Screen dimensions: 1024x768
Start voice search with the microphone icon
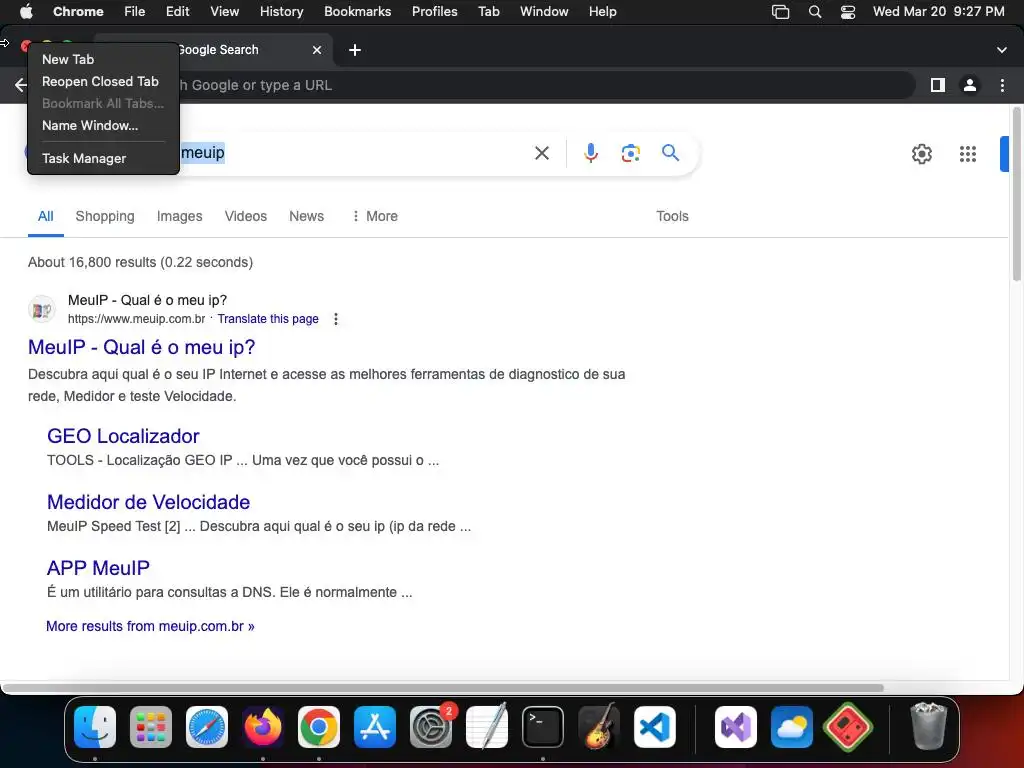(590, 153)
